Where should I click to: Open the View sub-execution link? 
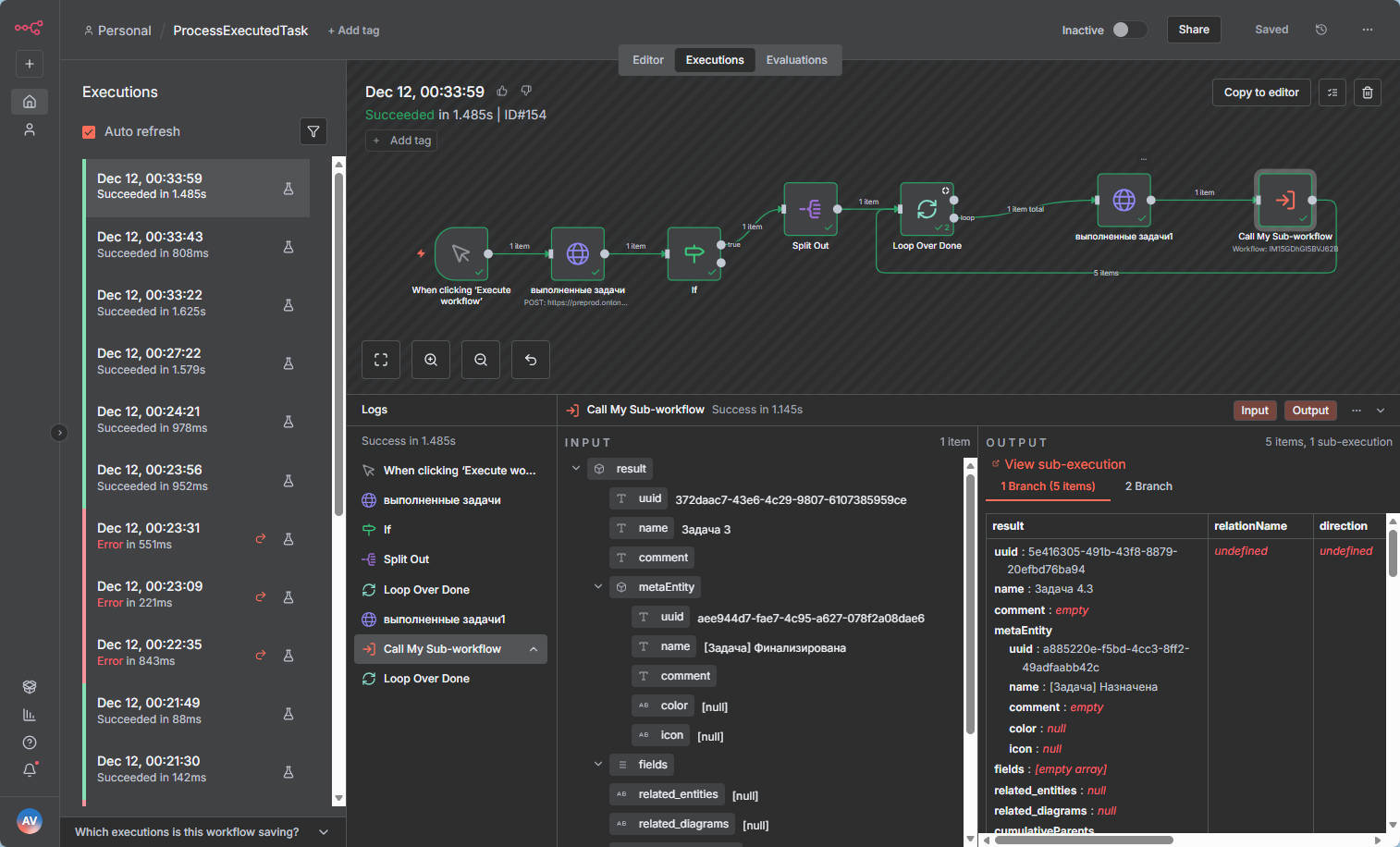1064,464
